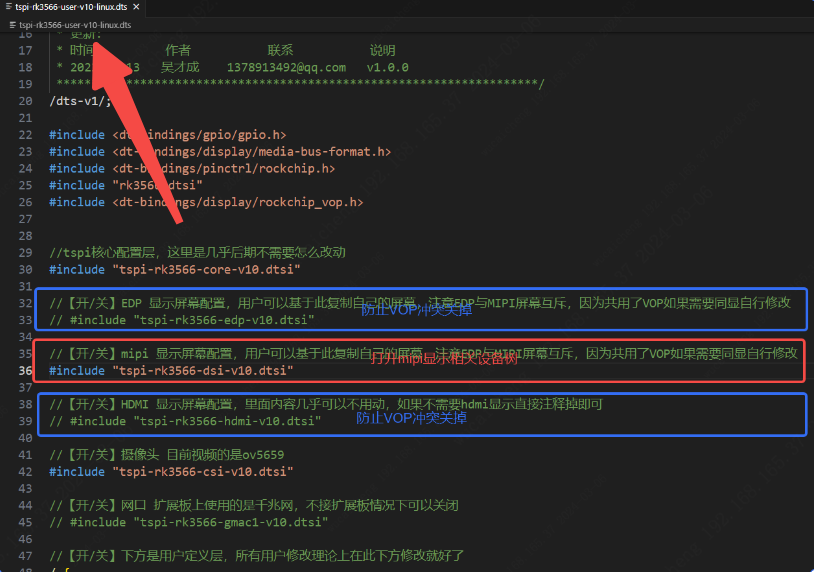Click the "tspi-rk3566-csi-v10.dtsi" include line
Image resolution: width=814 pixels, height=572 pixels.
pos(171,472)
